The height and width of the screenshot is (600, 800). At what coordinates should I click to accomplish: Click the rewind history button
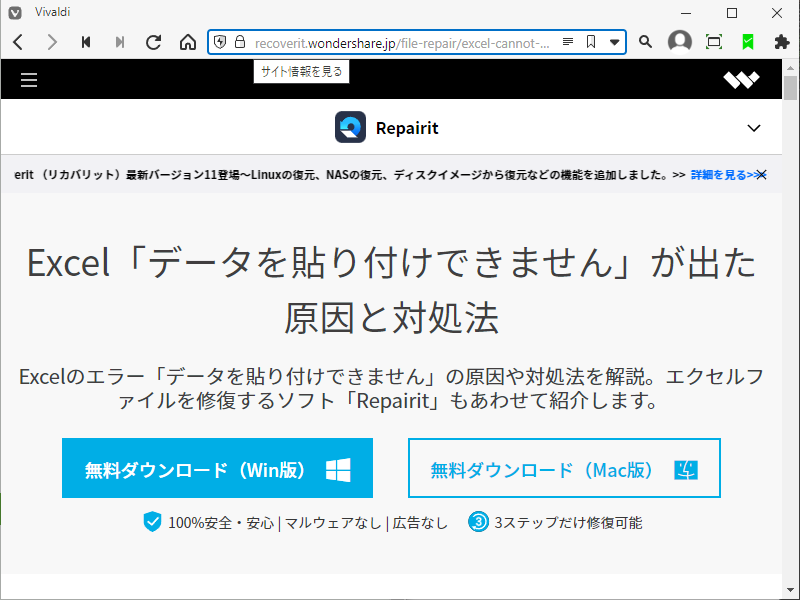click(x=86, y=42)
